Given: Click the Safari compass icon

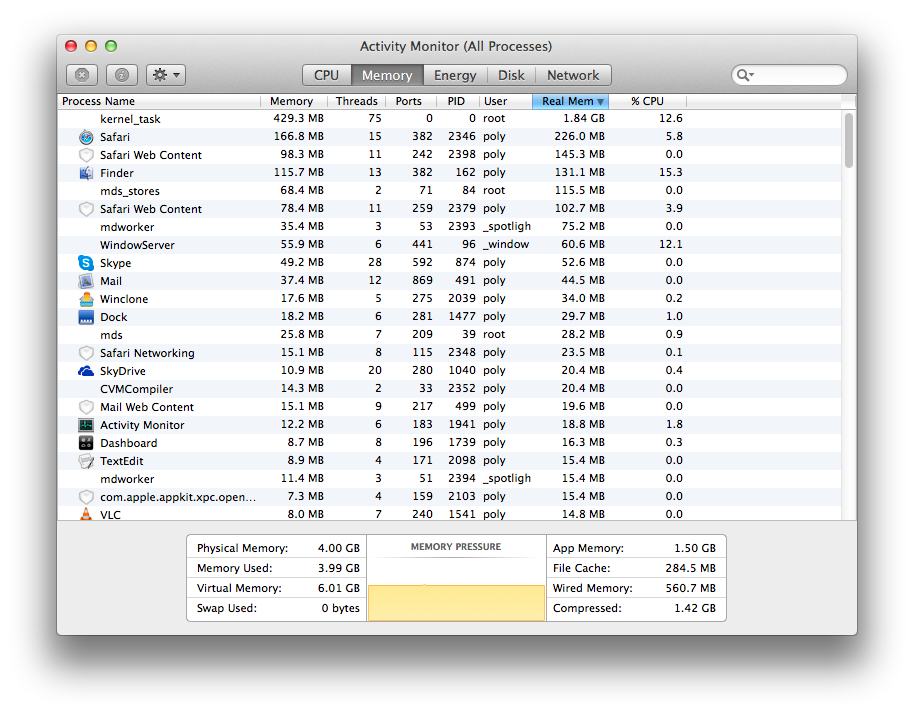Looking at the screenshot, I should (86, 137).
